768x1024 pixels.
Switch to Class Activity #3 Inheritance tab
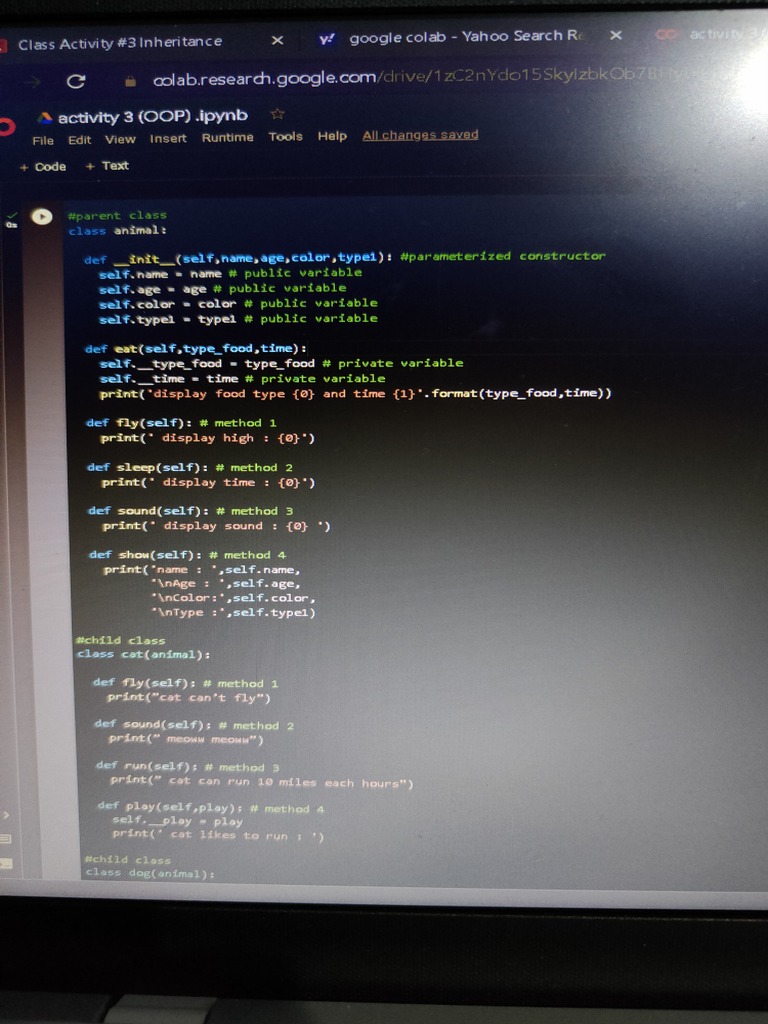pyautogui.click(x=120, y=43)
